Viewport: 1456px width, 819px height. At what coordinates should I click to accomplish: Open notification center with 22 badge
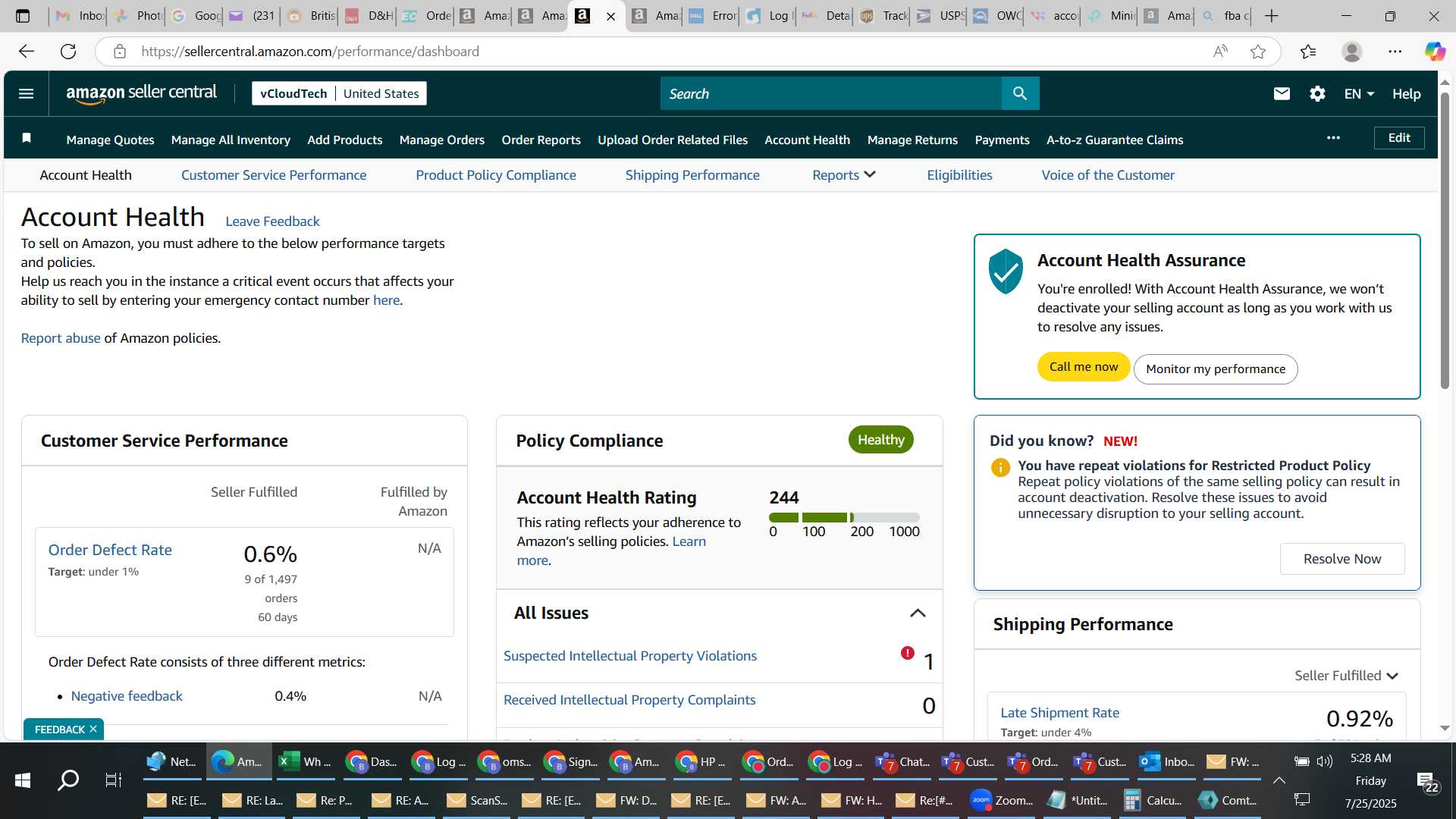pyautogui.click(x=1428, y=783)
